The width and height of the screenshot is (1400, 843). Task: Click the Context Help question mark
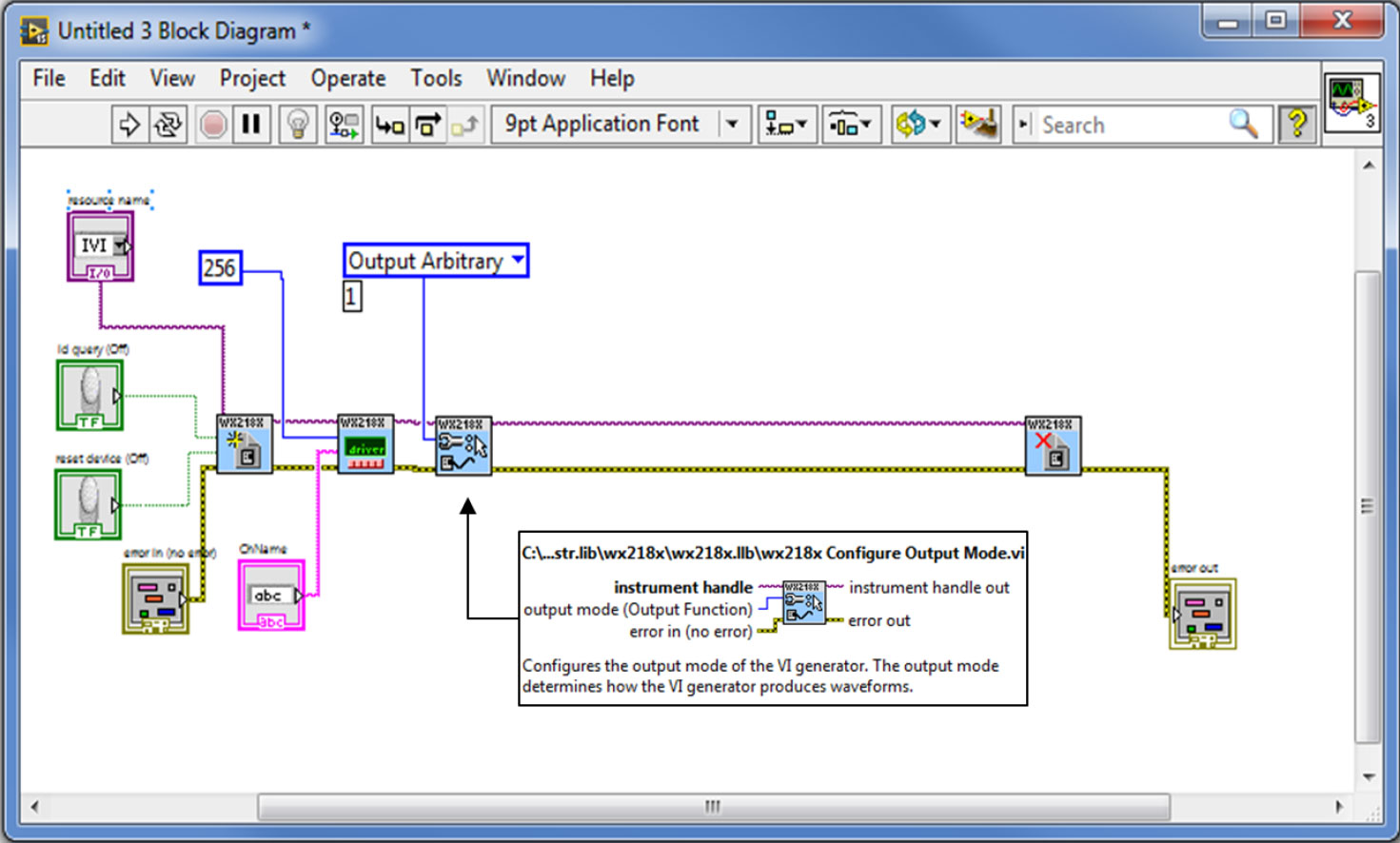click(1296, 125)
